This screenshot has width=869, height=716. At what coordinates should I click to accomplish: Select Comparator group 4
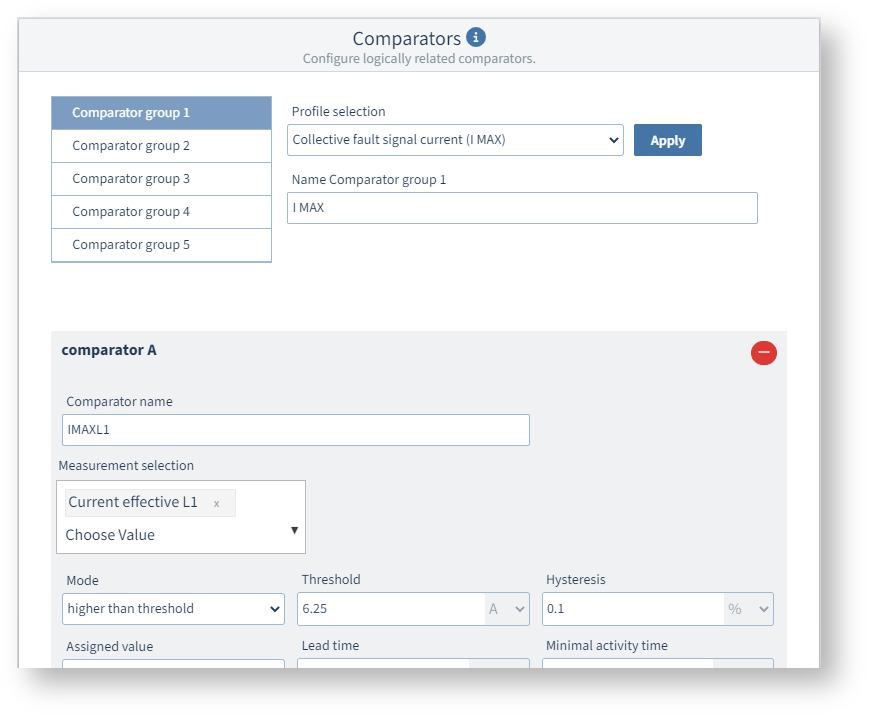[161, 212]
